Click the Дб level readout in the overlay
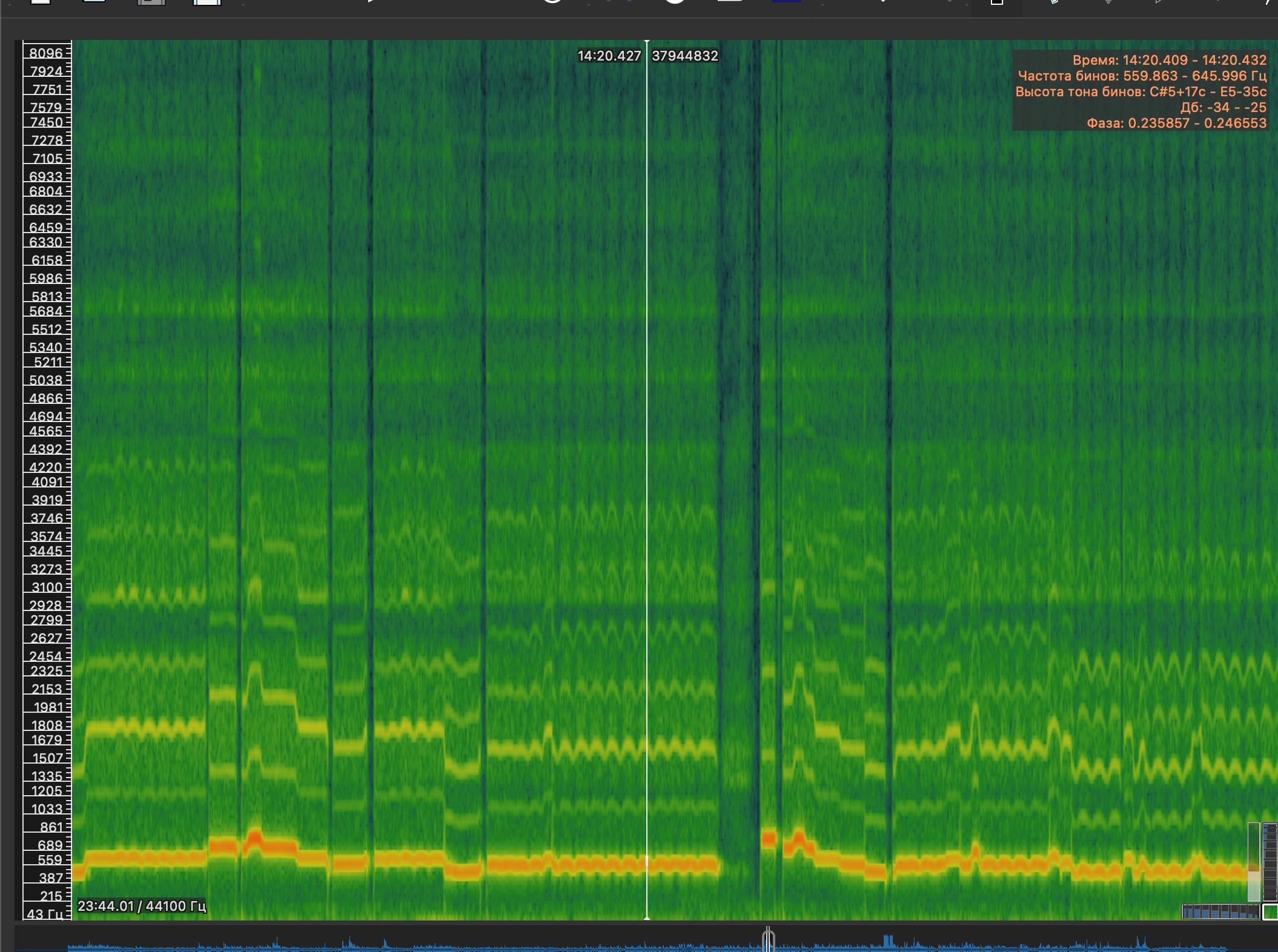Screen dimensions: 1278x952 tap(1223, 107)
